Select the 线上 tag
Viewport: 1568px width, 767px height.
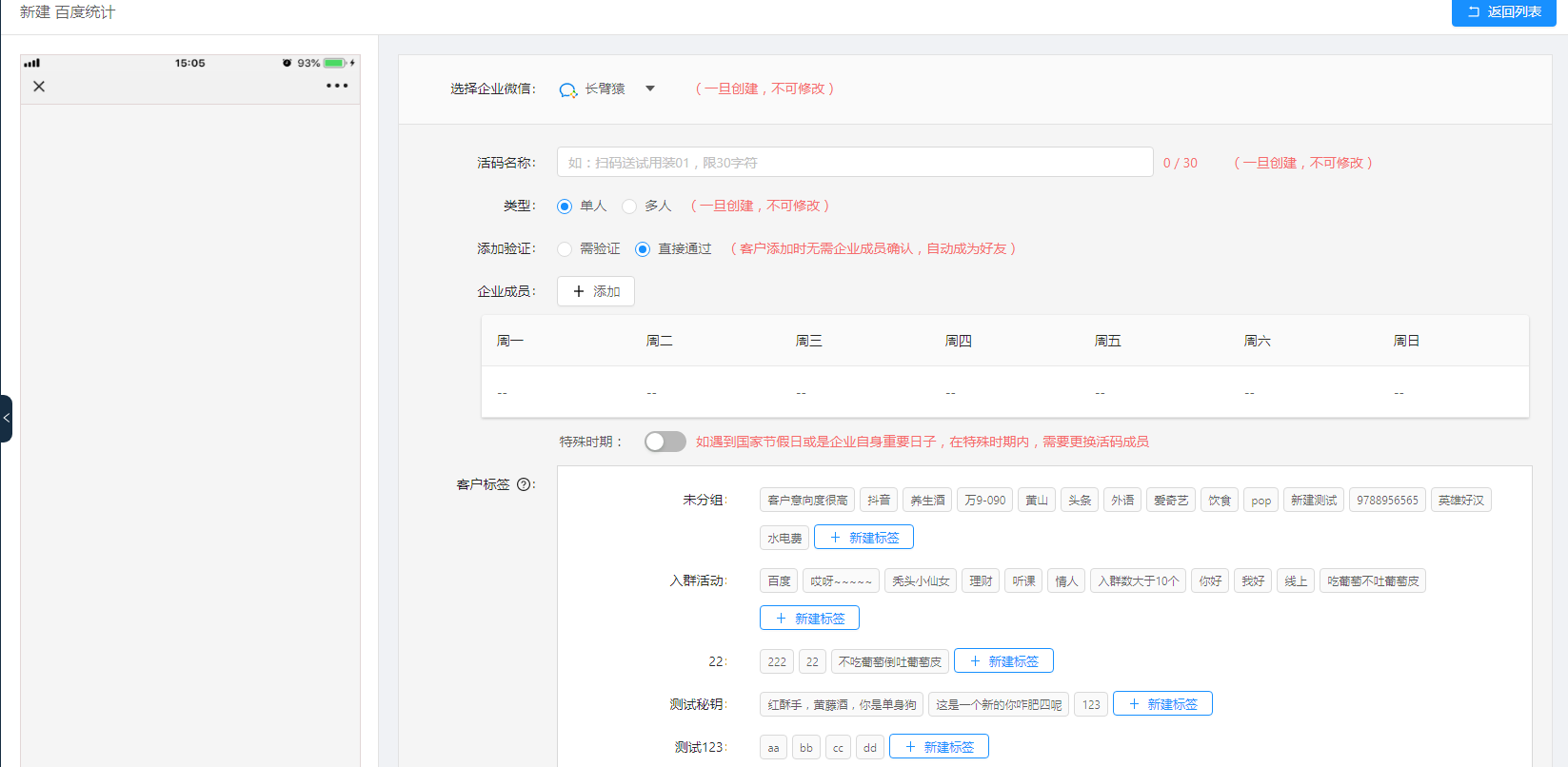[x=1296, y=581]
